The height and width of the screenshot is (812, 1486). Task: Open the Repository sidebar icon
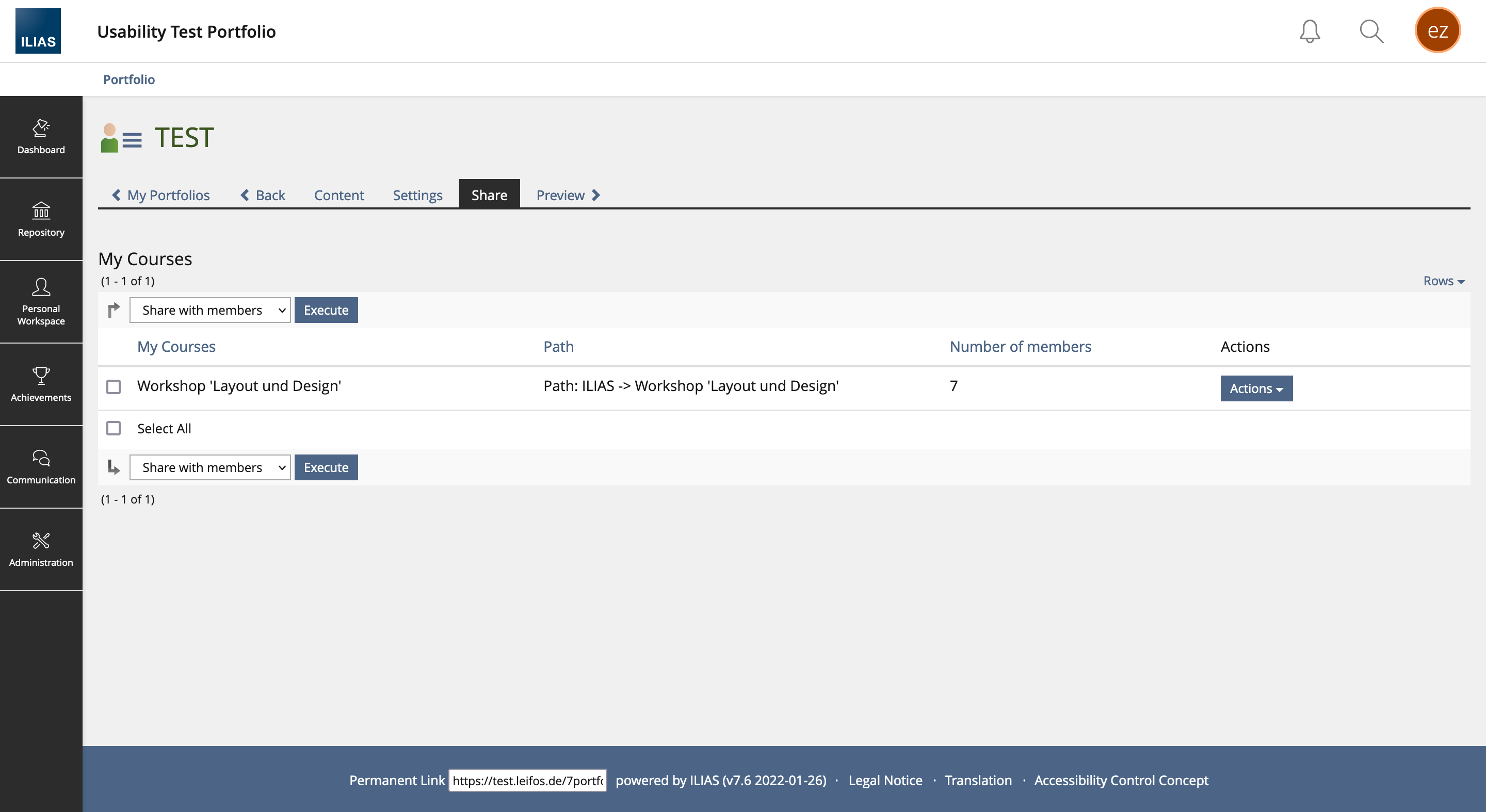pos(41,219)
